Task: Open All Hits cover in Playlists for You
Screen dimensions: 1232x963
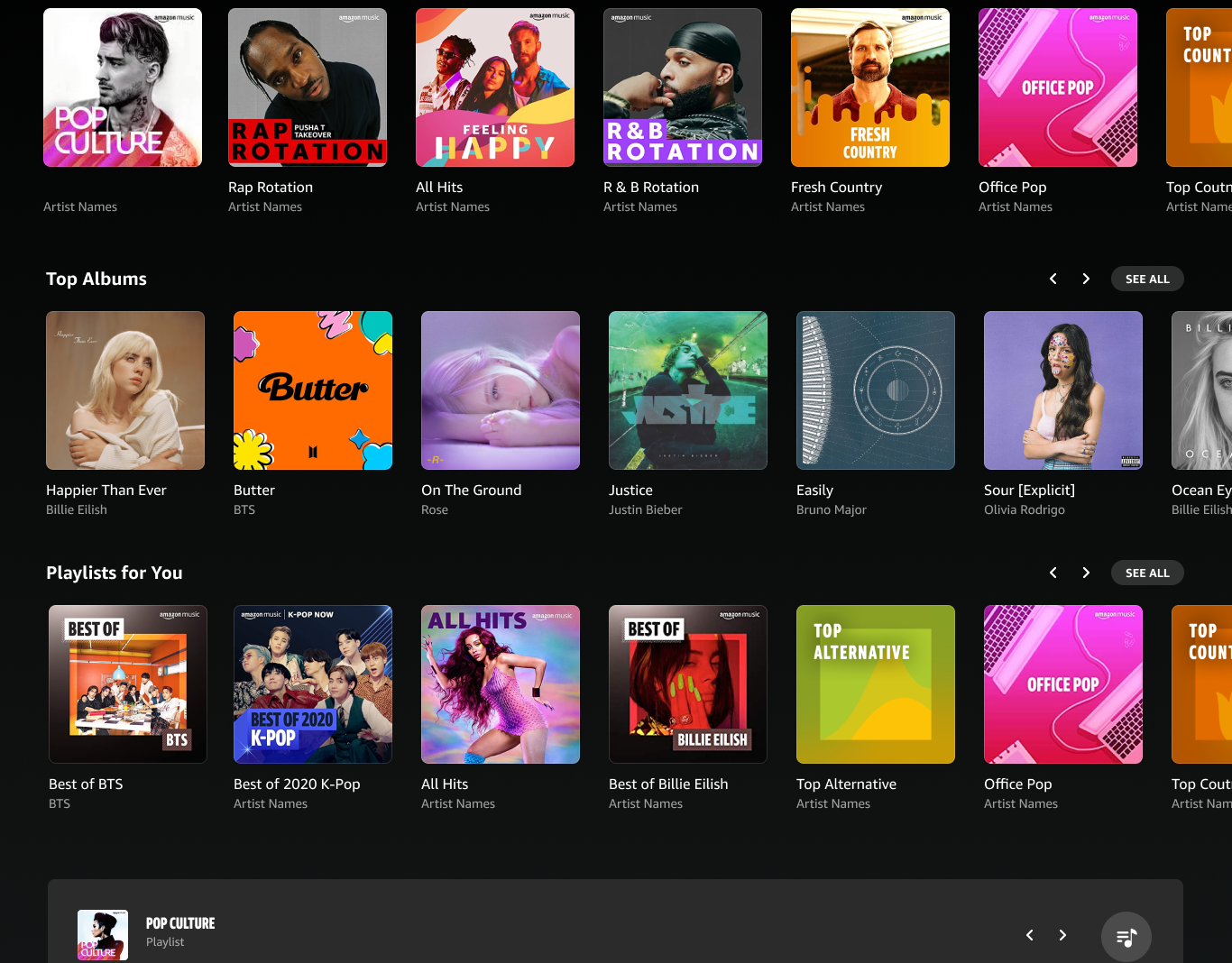Action: (501, 684)
